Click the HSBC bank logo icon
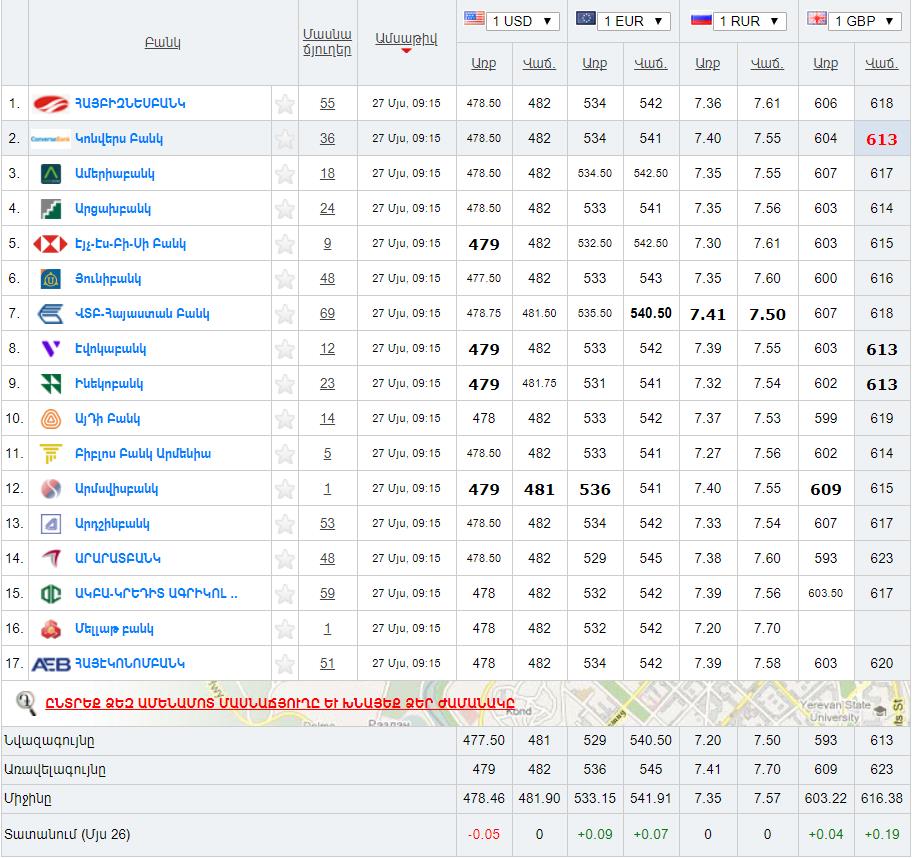 click(x=50, y=244)
